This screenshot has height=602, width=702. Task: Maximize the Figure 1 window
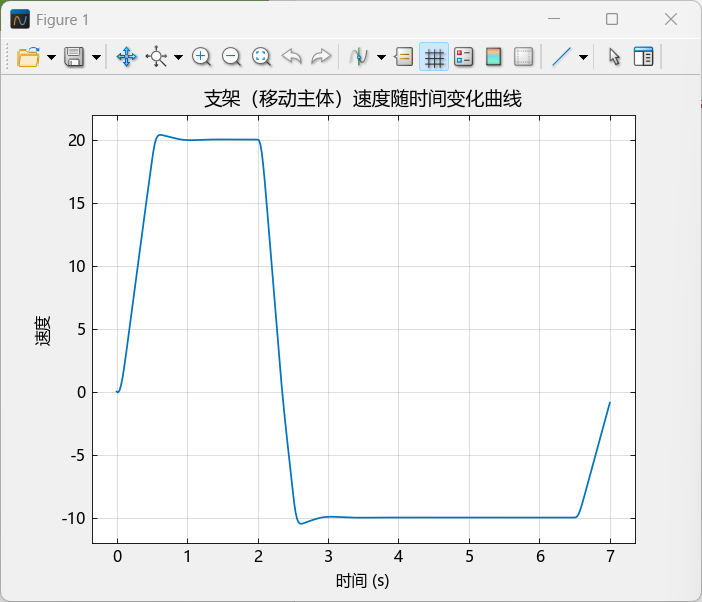coord(612,19)
